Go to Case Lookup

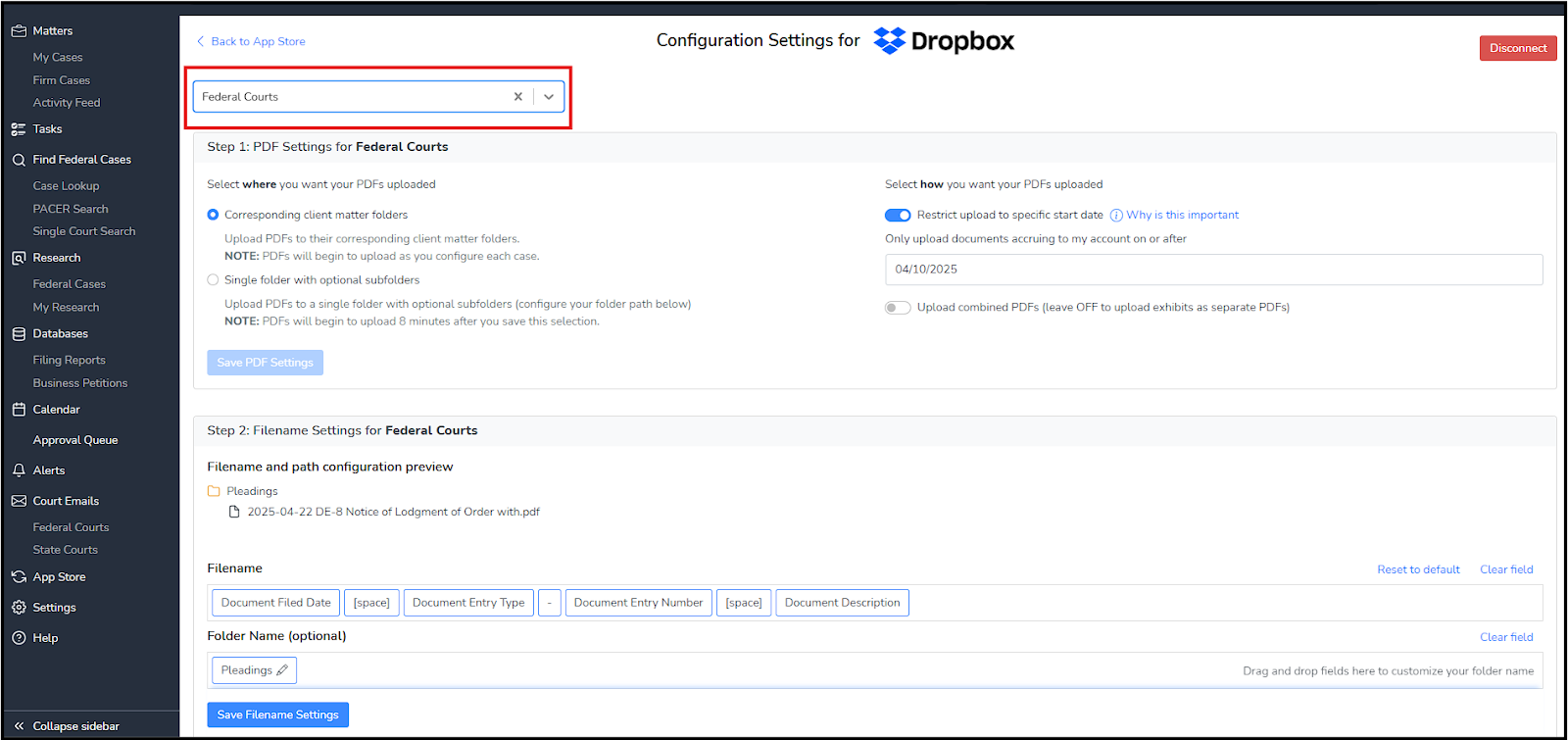pyautogui.click(x=66, y=186)
